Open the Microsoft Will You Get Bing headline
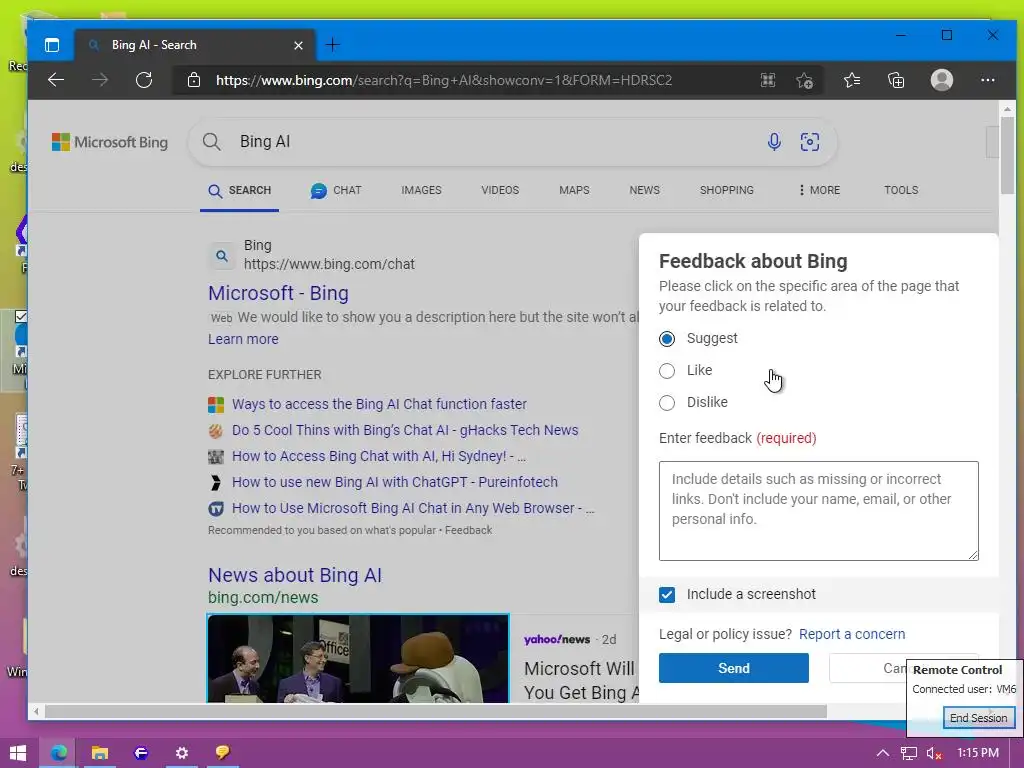This screenshot has height=768, width=1024. coord(581,680)
